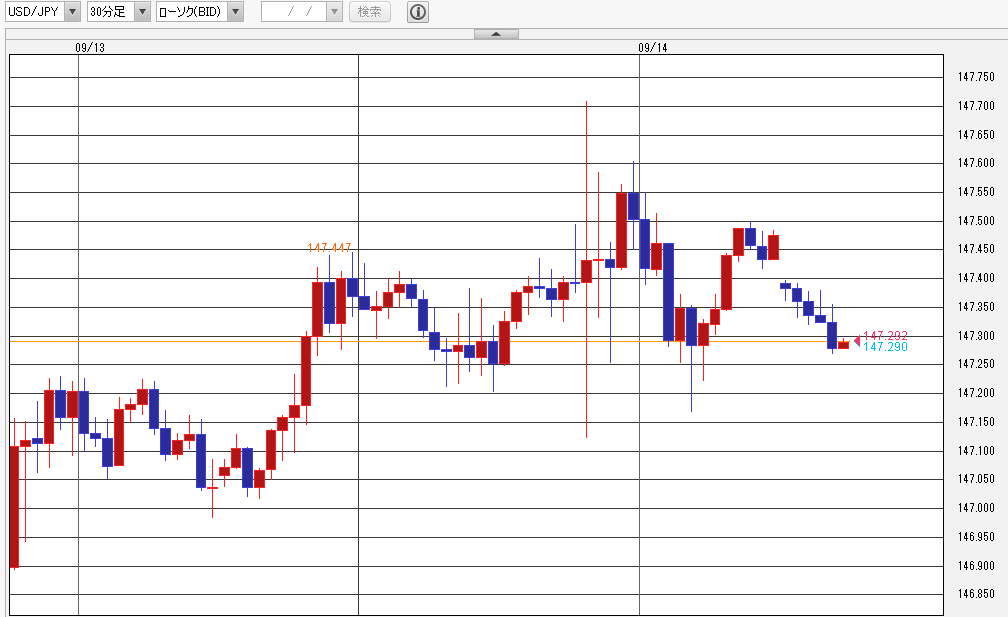
Task: Focus the date input field
Action: [294, 12]
